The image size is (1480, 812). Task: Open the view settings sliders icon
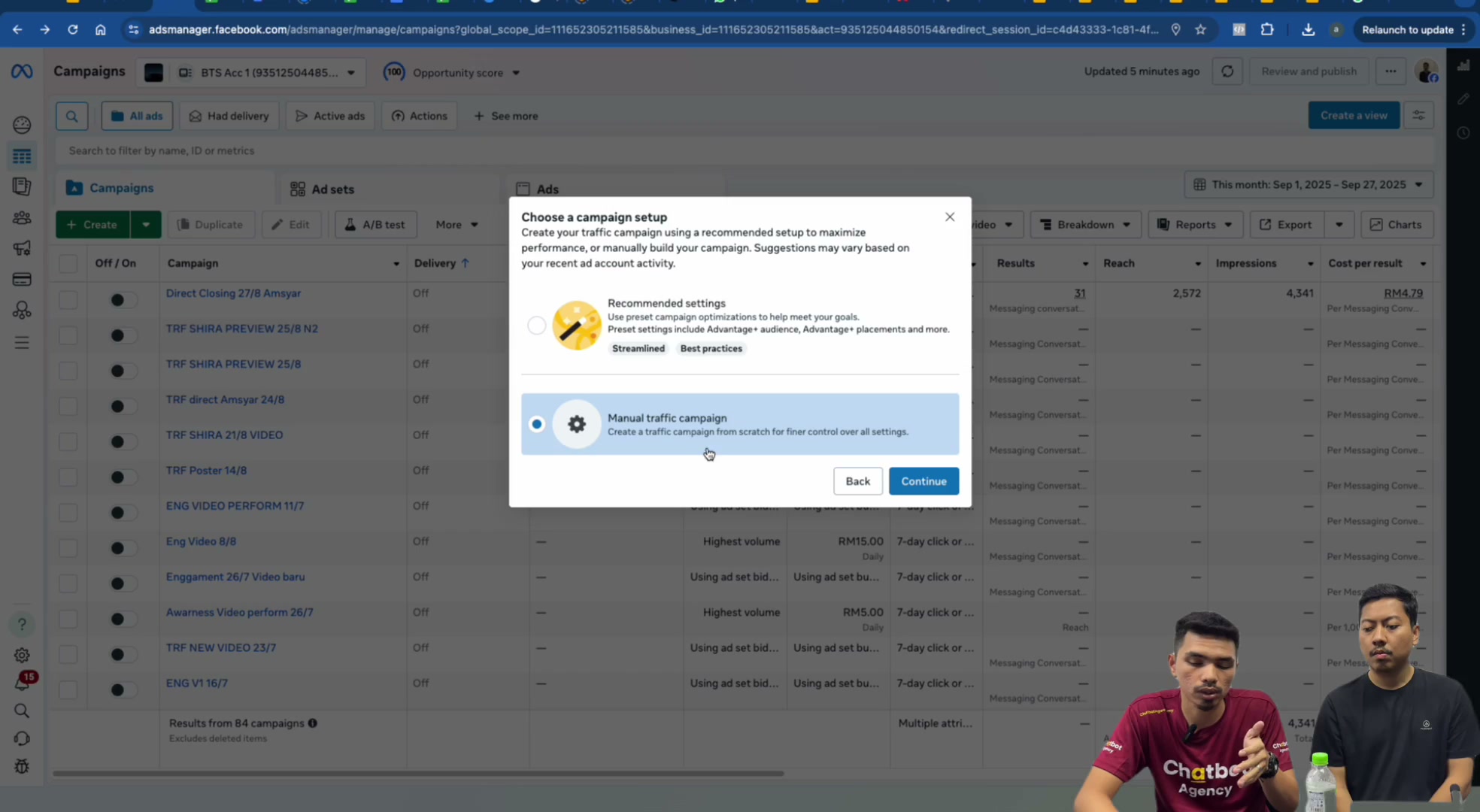[1418, 115]
